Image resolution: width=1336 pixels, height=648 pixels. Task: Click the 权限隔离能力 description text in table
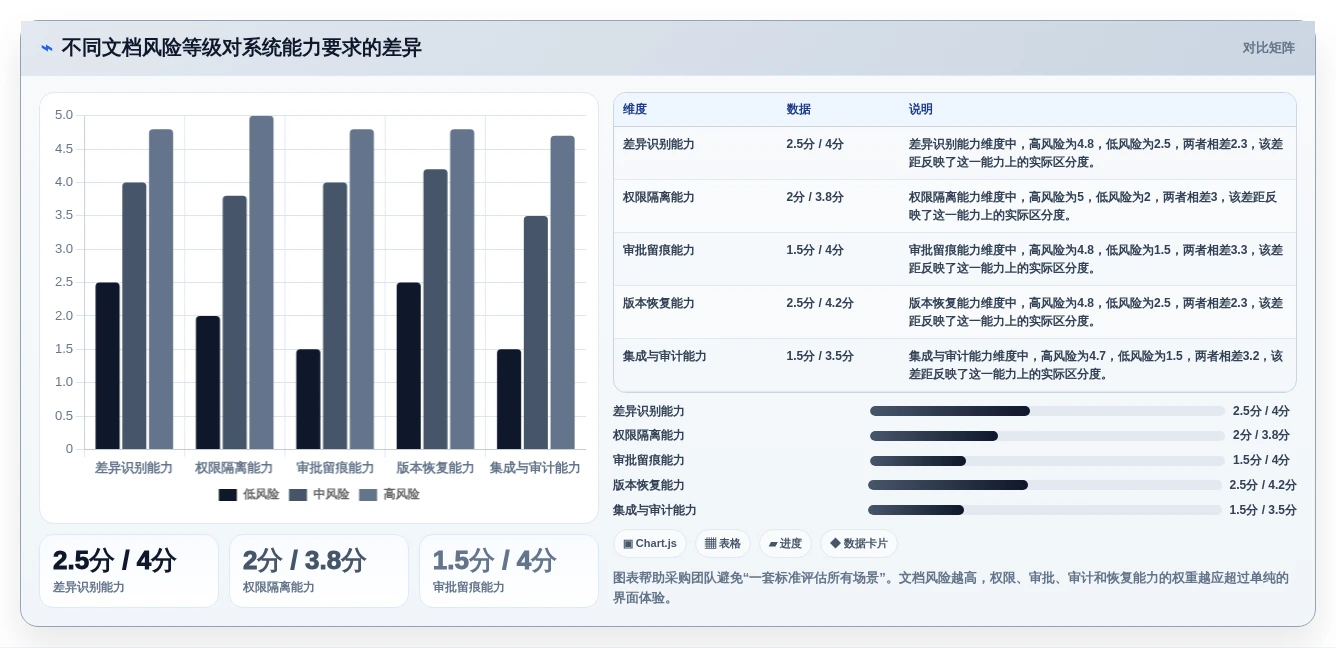(1092, 206)
